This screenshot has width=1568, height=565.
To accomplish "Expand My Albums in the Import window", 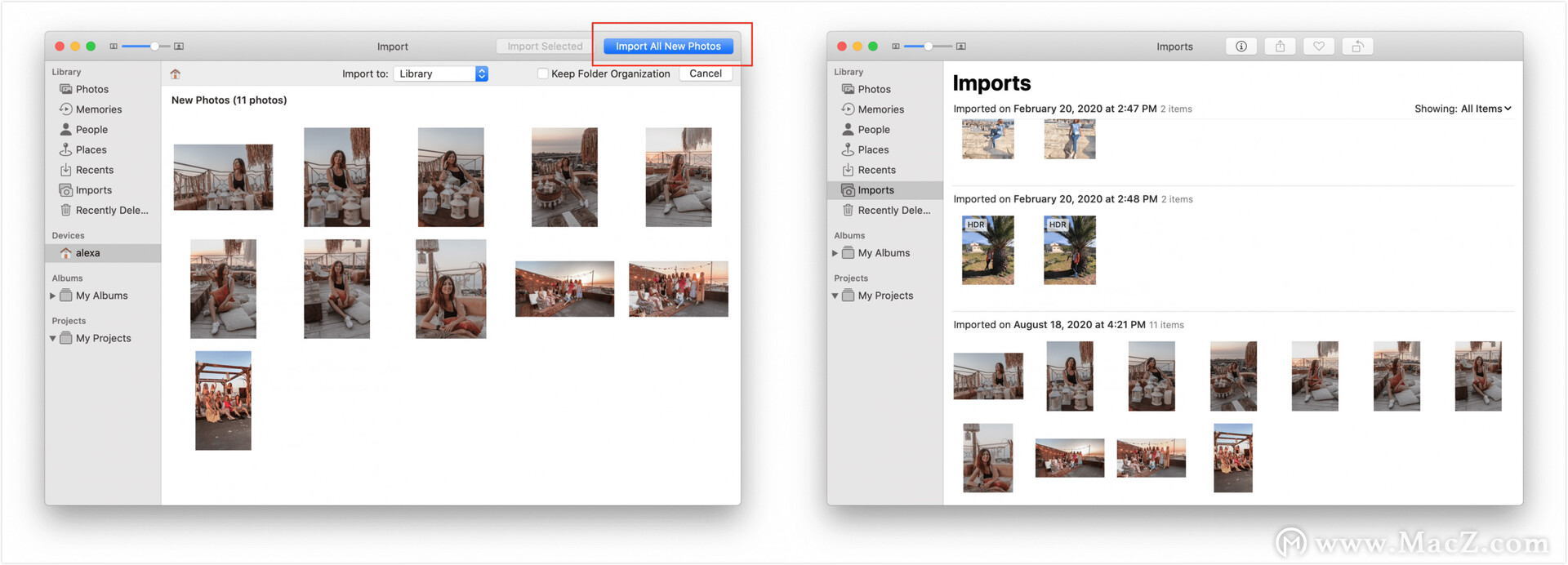I will tap(53, 296).
